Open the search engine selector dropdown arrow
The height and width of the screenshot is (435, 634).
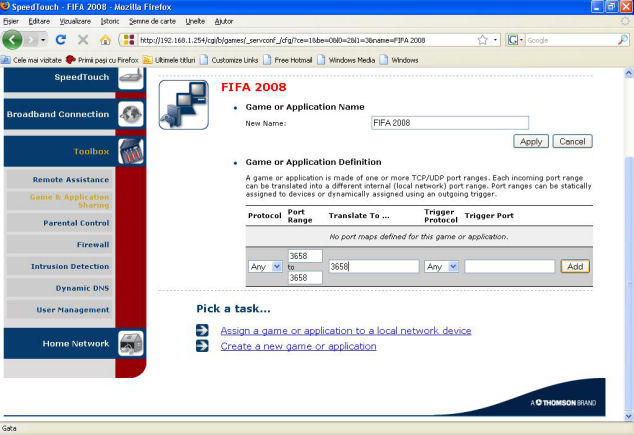(521, 40)
